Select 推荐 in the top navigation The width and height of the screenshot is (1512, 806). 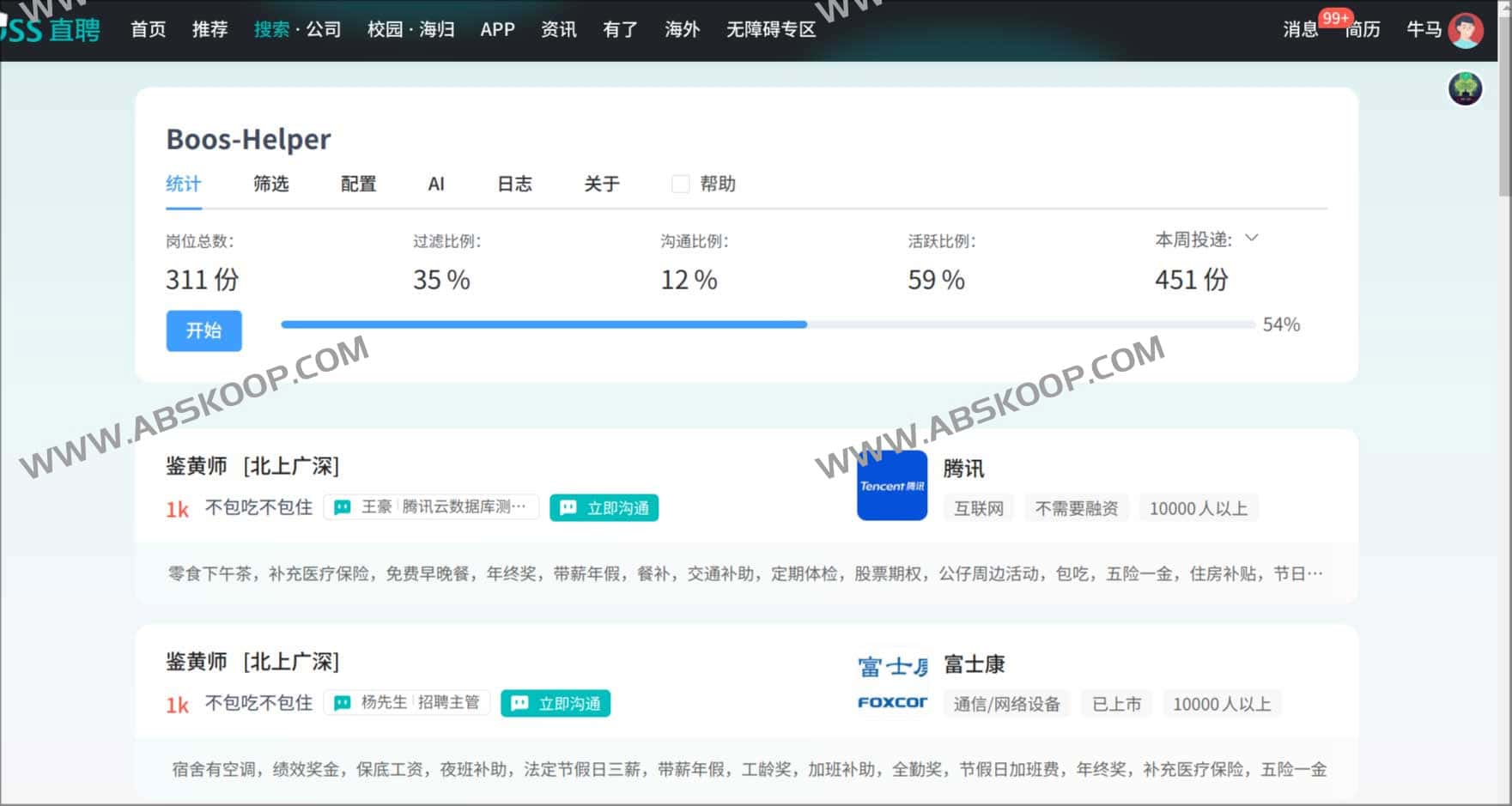click(x=209, y=28)
